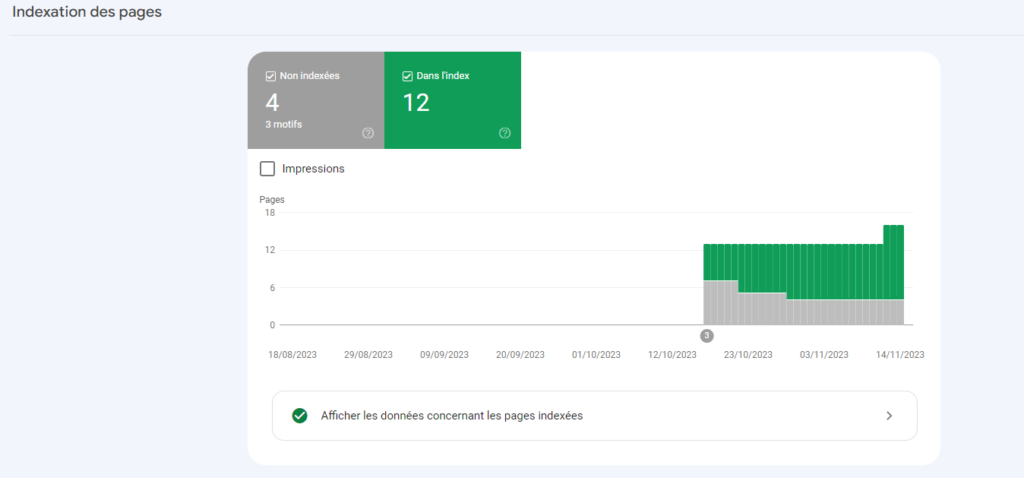
Task: Click the tallest green bar at chart's right end
Action: (893, 260)
